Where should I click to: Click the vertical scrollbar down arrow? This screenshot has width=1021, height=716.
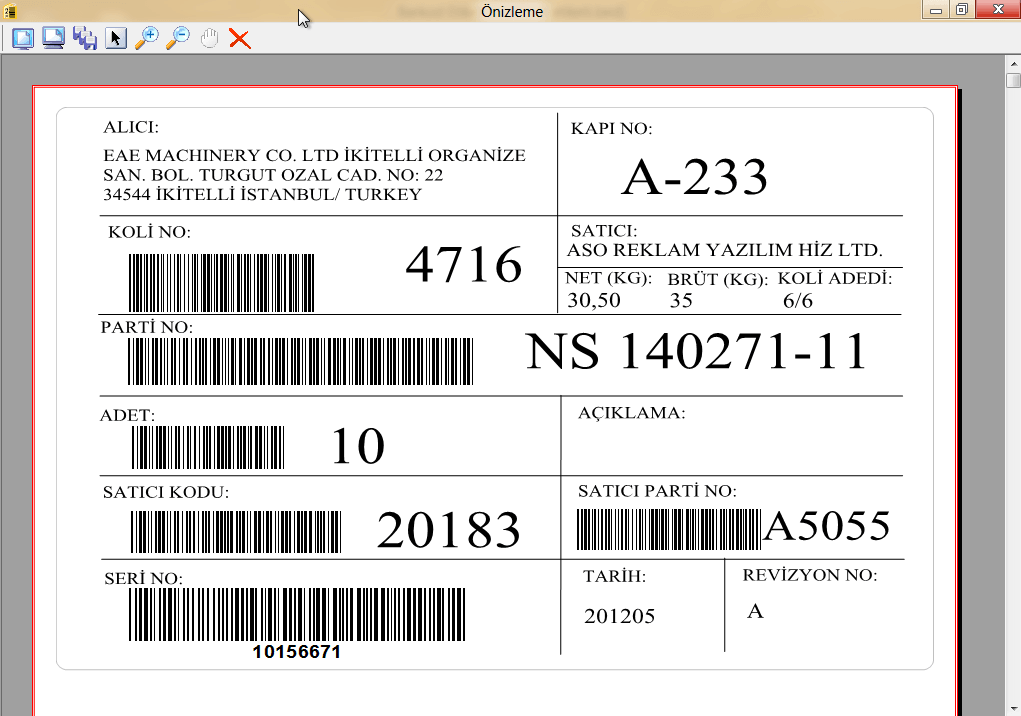tap(1014, 708)
